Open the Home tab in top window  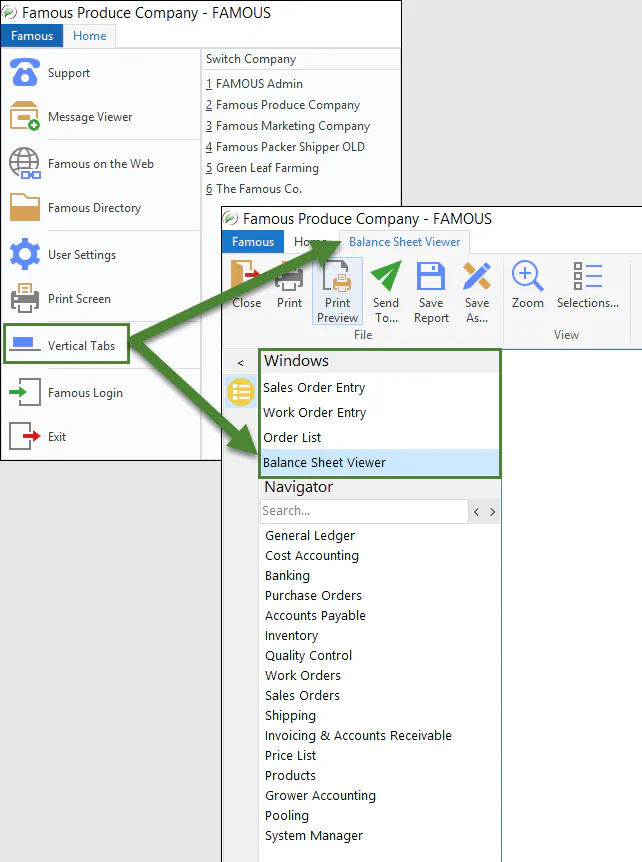[x=90, y=36]
